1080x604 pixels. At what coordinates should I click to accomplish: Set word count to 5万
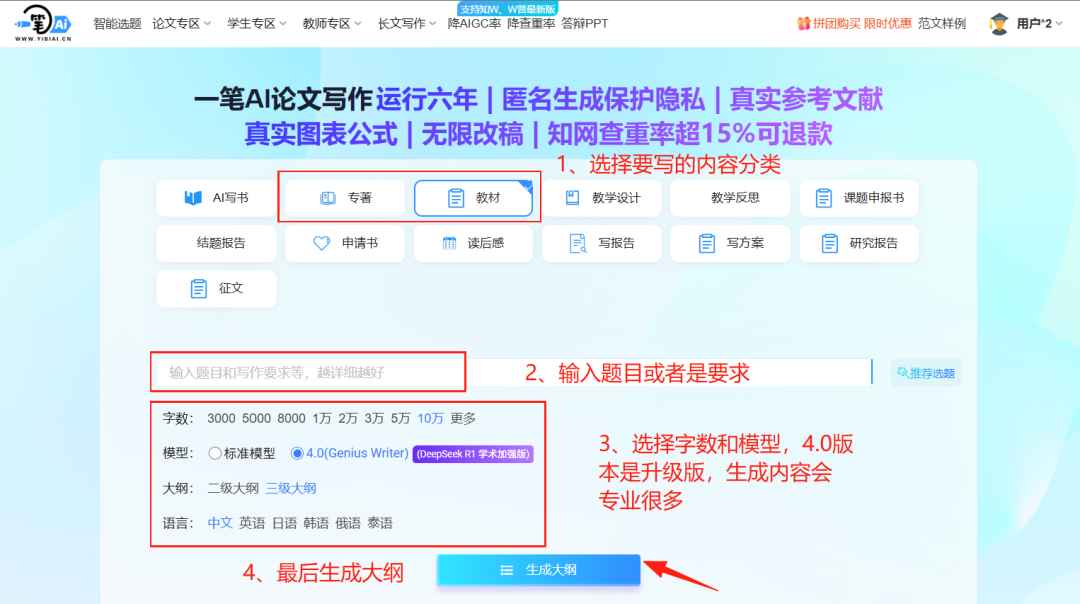click(400, 419)
